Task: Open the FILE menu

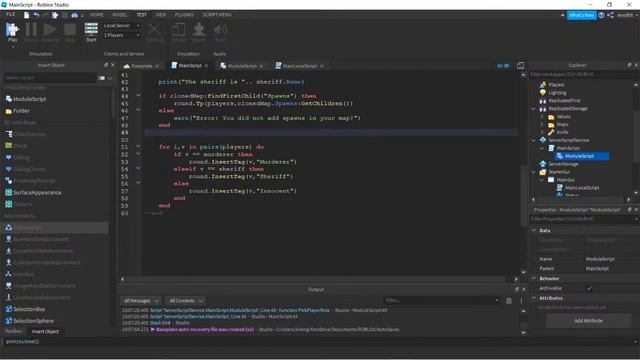Action: pos(11,15)
